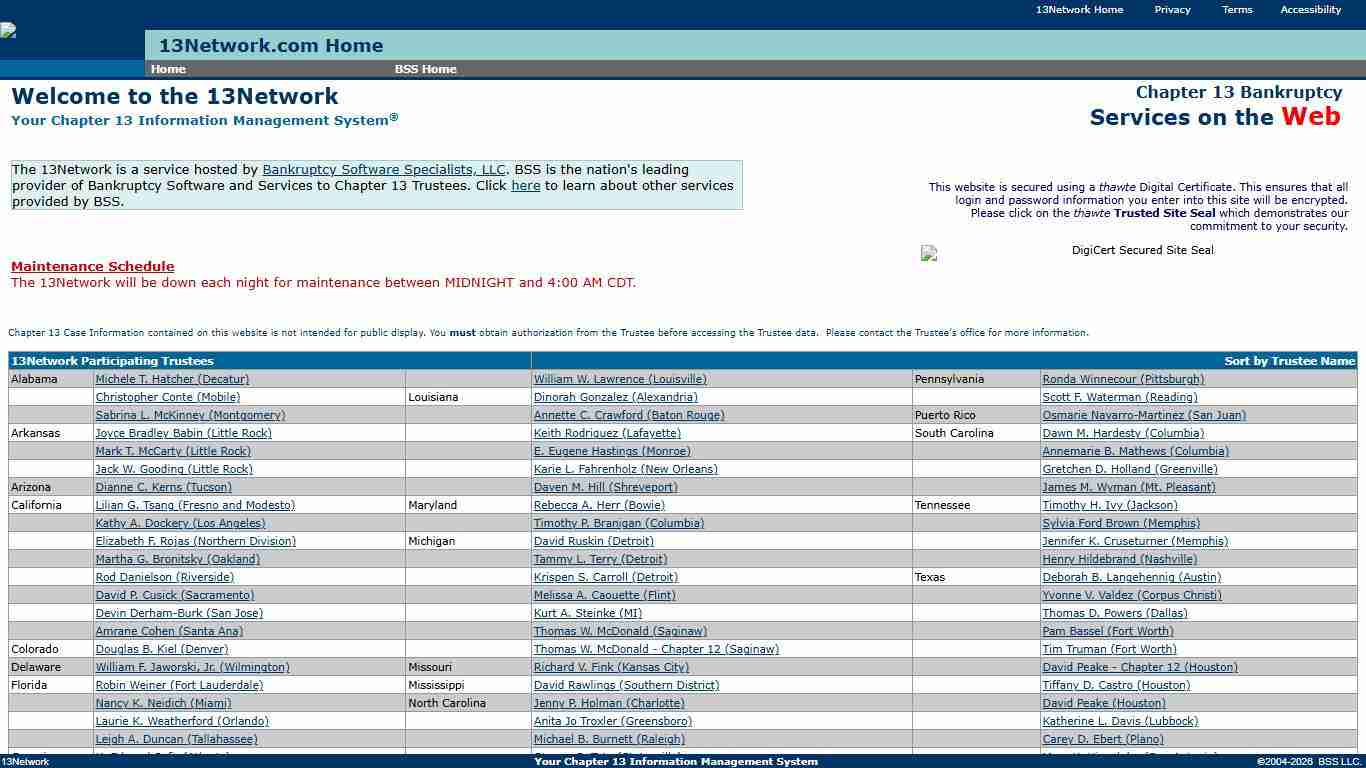Screen dimensions: 1366x768
Task: Open Bankruptcy Software Specialists, LLC link
Action: click(385, 169)
